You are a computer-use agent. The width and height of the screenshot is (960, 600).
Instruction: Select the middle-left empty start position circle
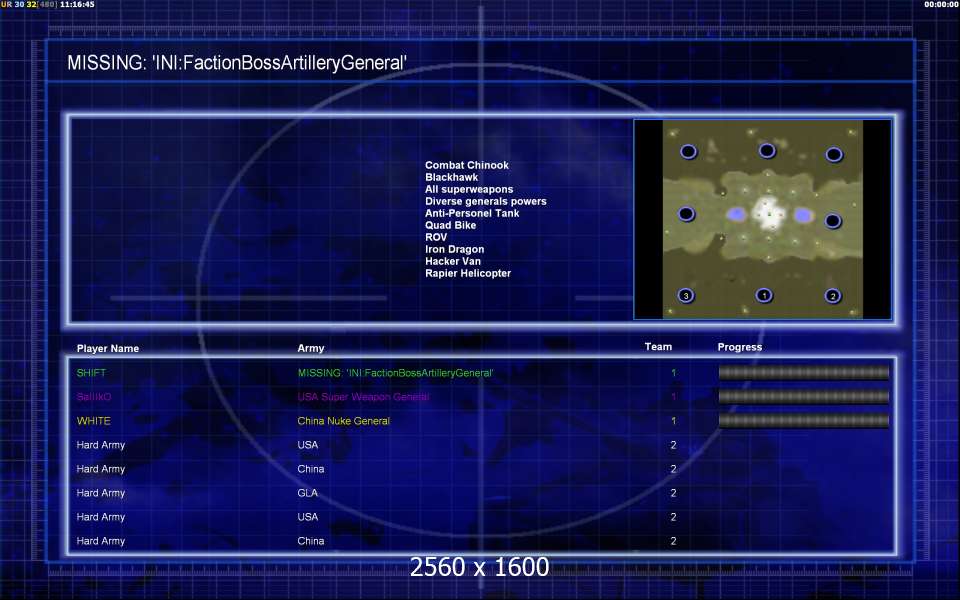pos(686,214)
